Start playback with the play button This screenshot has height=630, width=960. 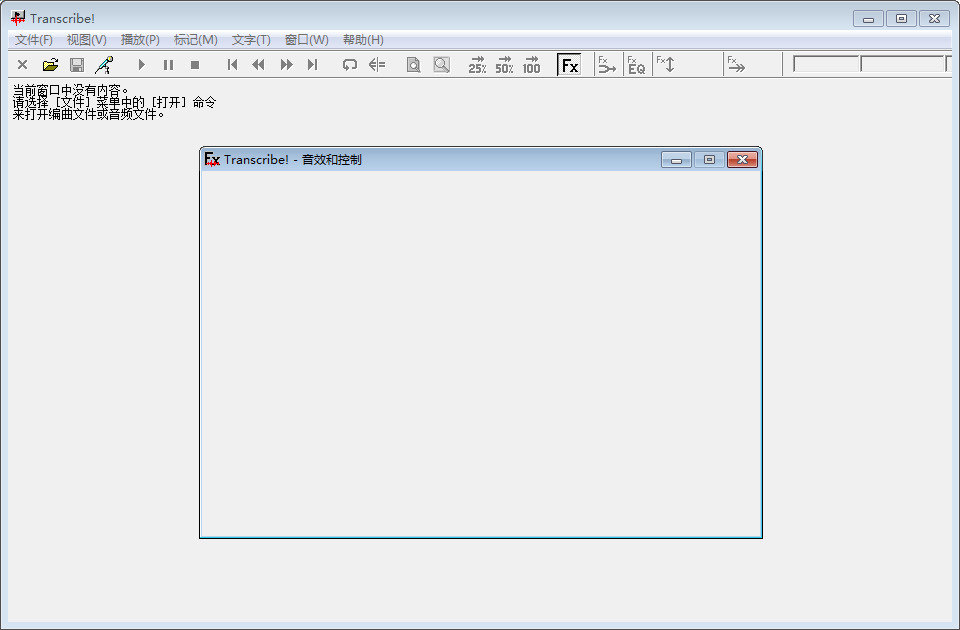141,64
